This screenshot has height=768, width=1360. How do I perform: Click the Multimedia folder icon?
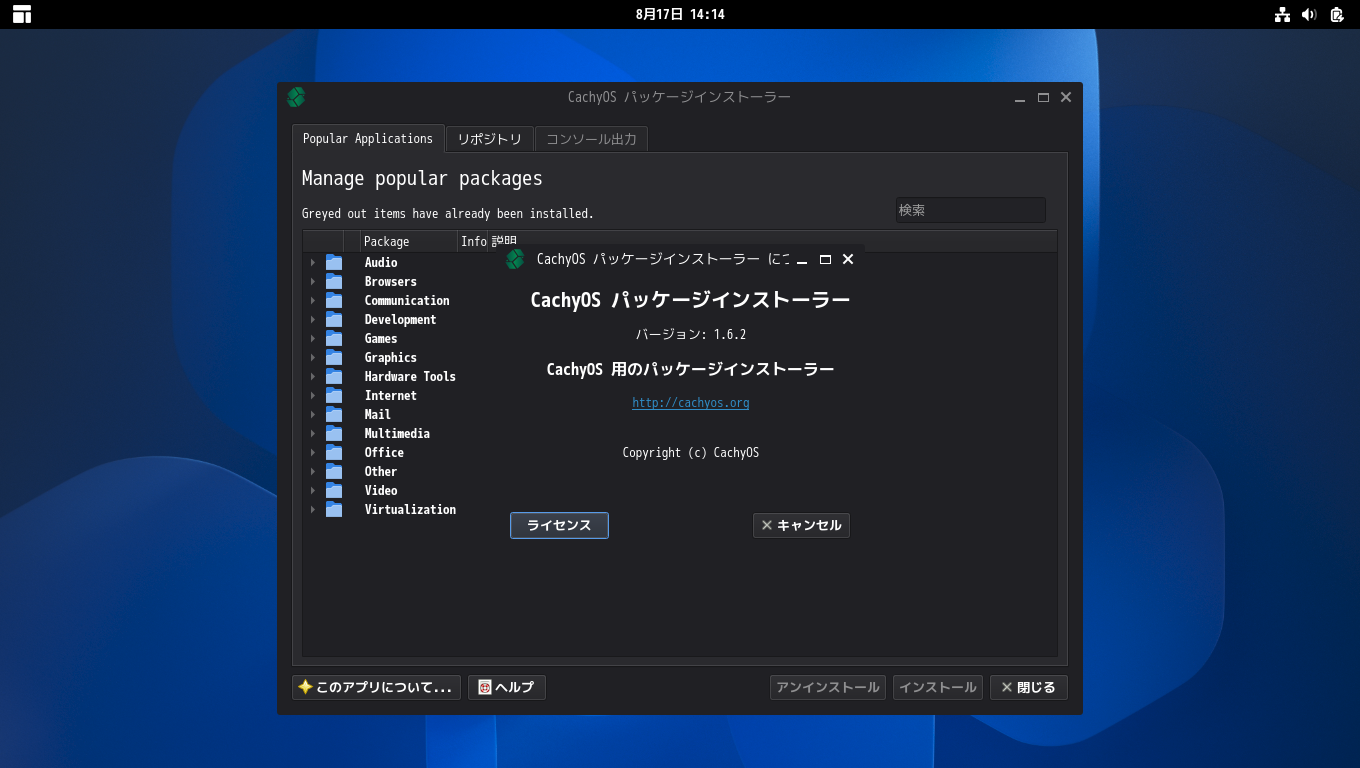click(334, 433)
